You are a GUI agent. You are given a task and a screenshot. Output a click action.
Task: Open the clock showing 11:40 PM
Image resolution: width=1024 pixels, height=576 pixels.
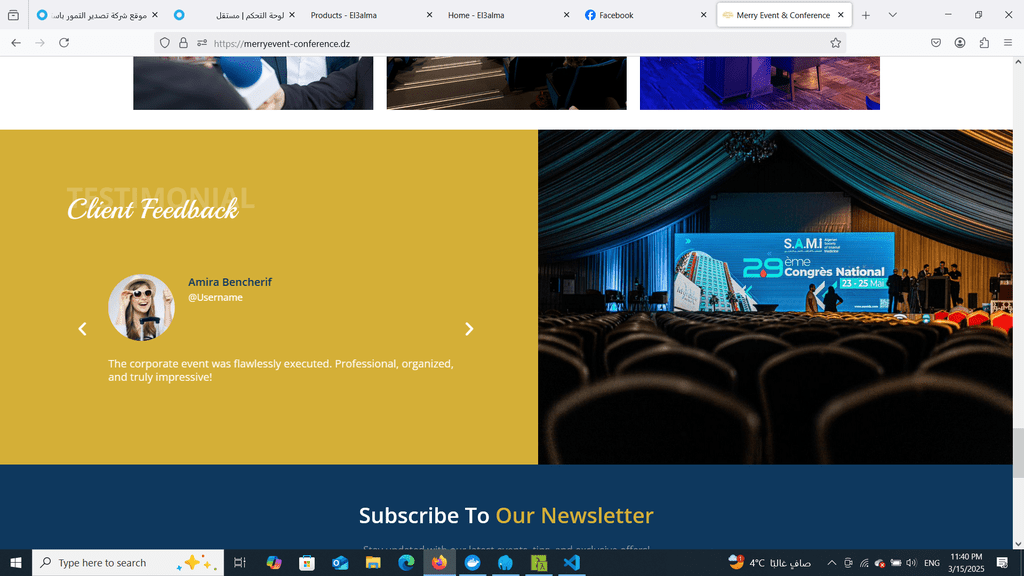pos(966,563)
